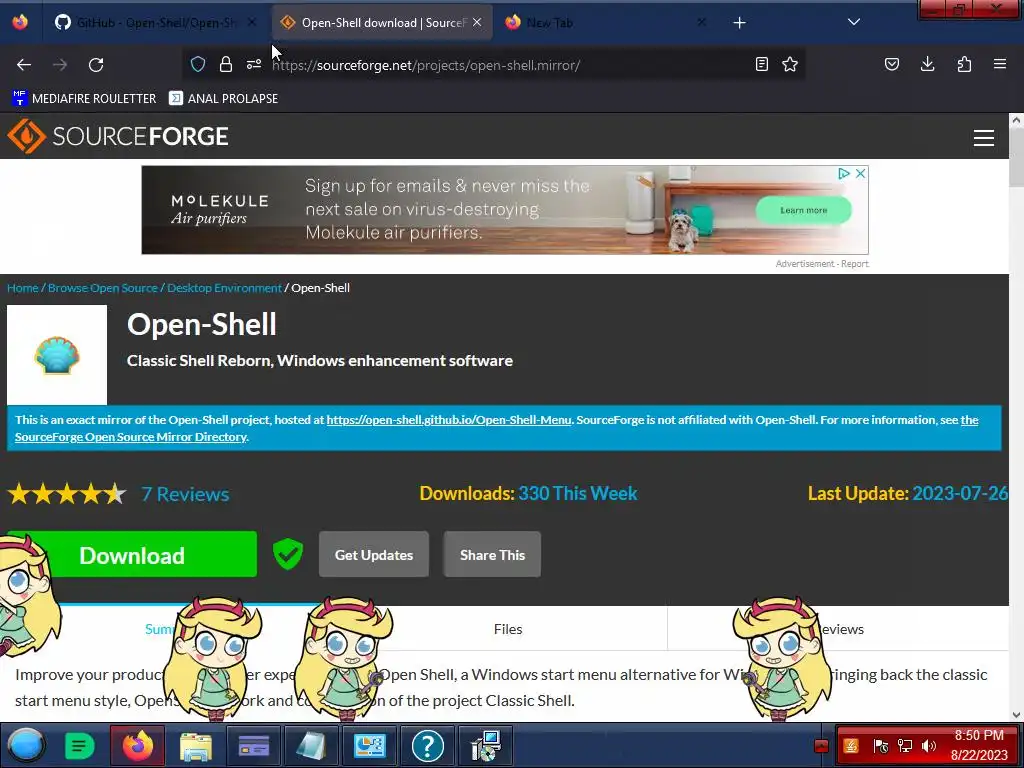The height and width of the screenshot is (768, 1024).
Task: Click the AdChoices triangle icon
Action: [844, 173]
